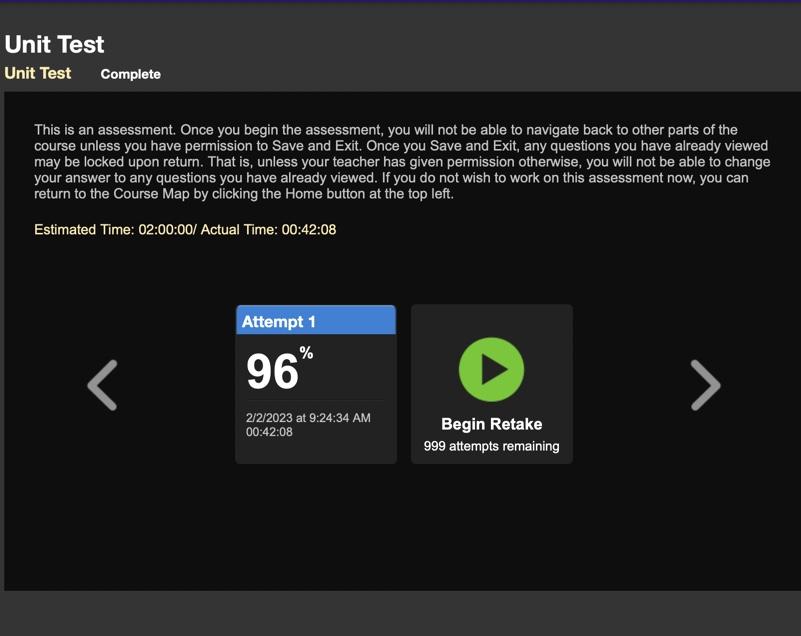
Task: Click the purple bar at the page top
Action: (400, 1)
